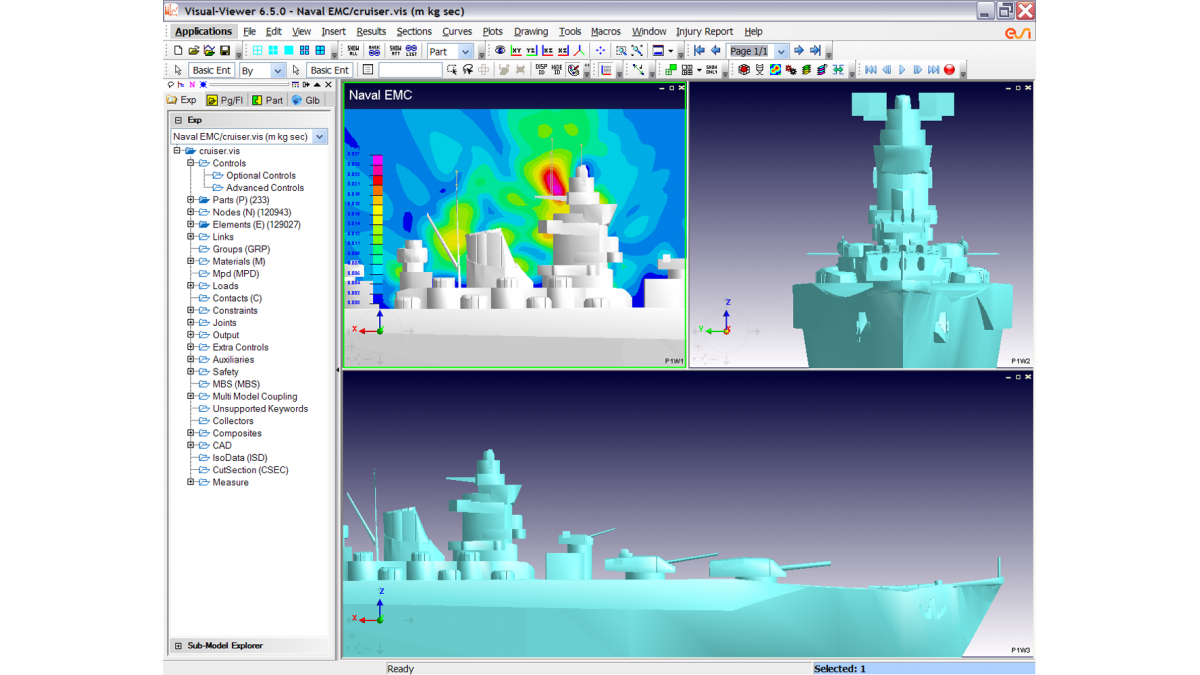Image resolution: width=1200 pixels, height=675 pixels.
Task: Click the Show List toolbar icon
Action: (411, 51)
